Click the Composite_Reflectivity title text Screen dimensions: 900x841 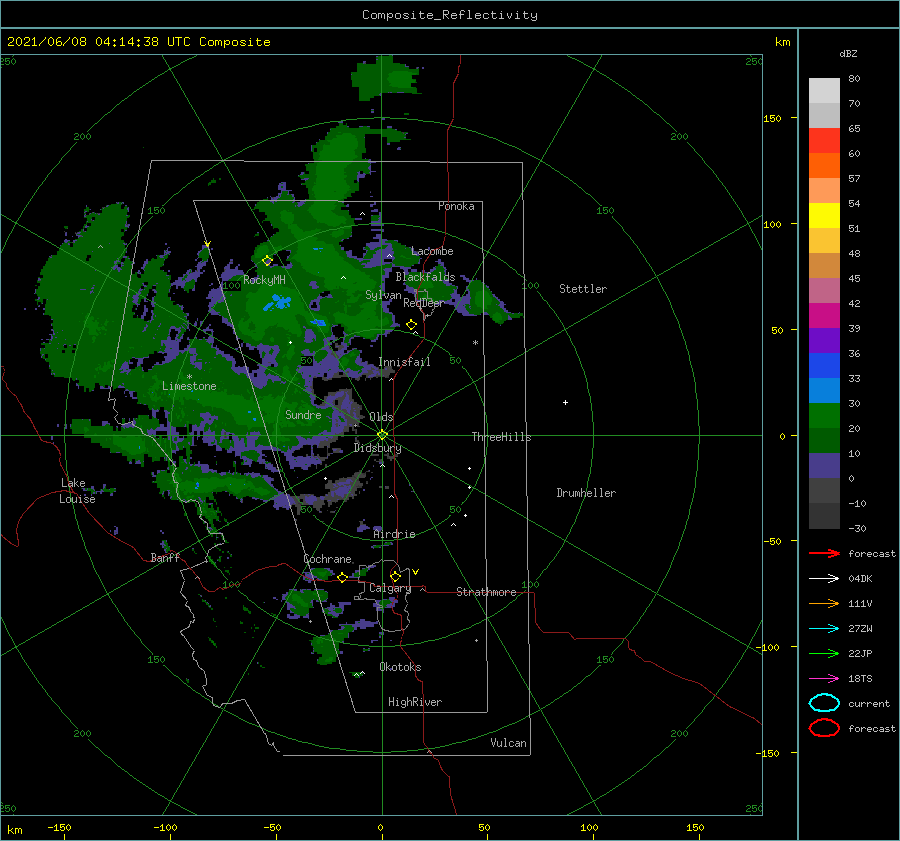(449, 15)
